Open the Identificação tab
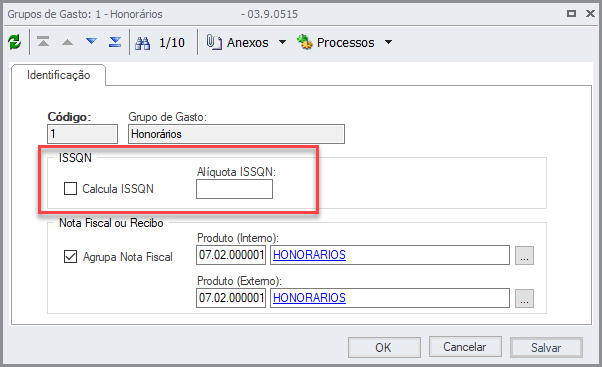This screenshot has width=602, height=367. [x=58, y=75]
